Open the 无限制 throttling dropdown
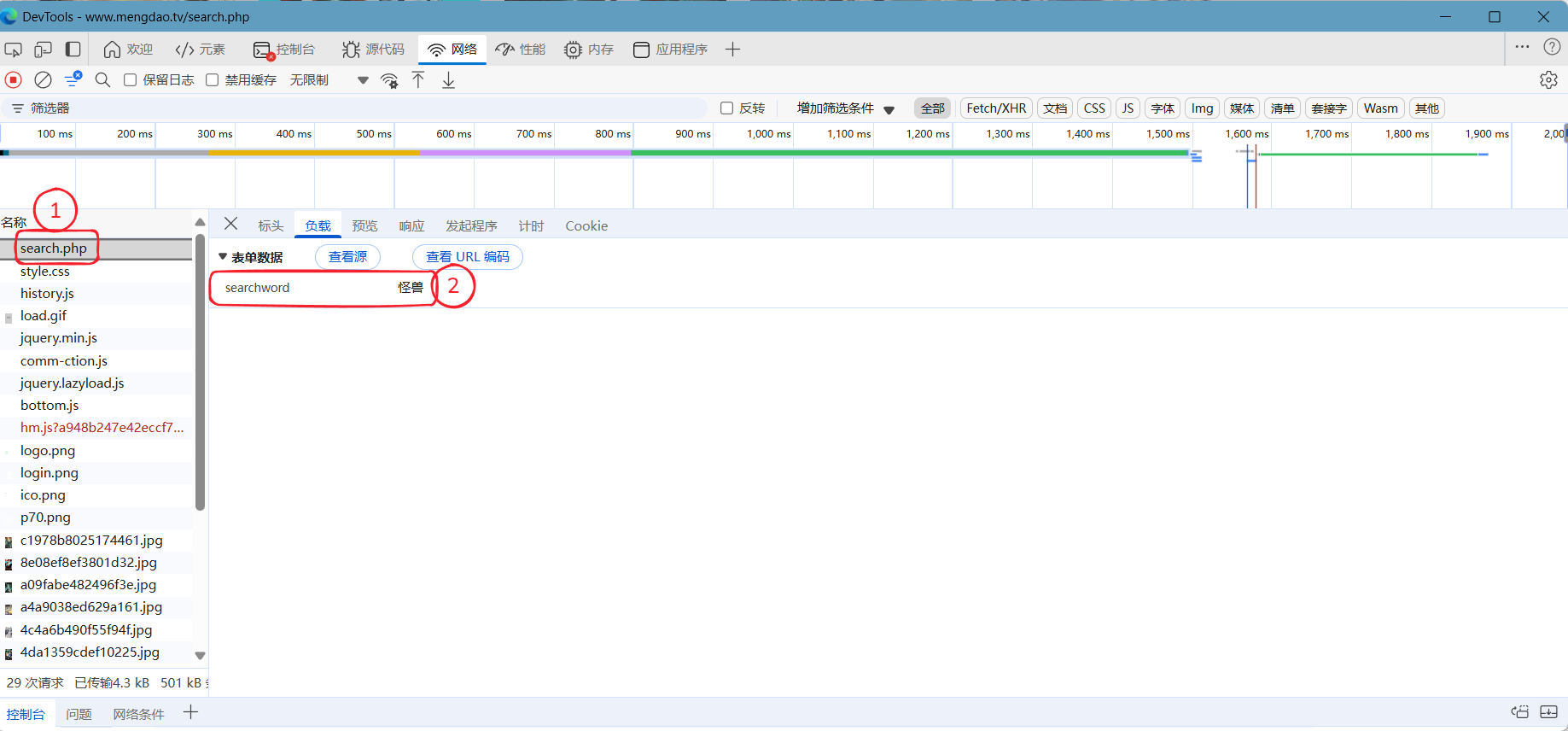The width and height of the screenshot is (1568, 731). (329, 79)
